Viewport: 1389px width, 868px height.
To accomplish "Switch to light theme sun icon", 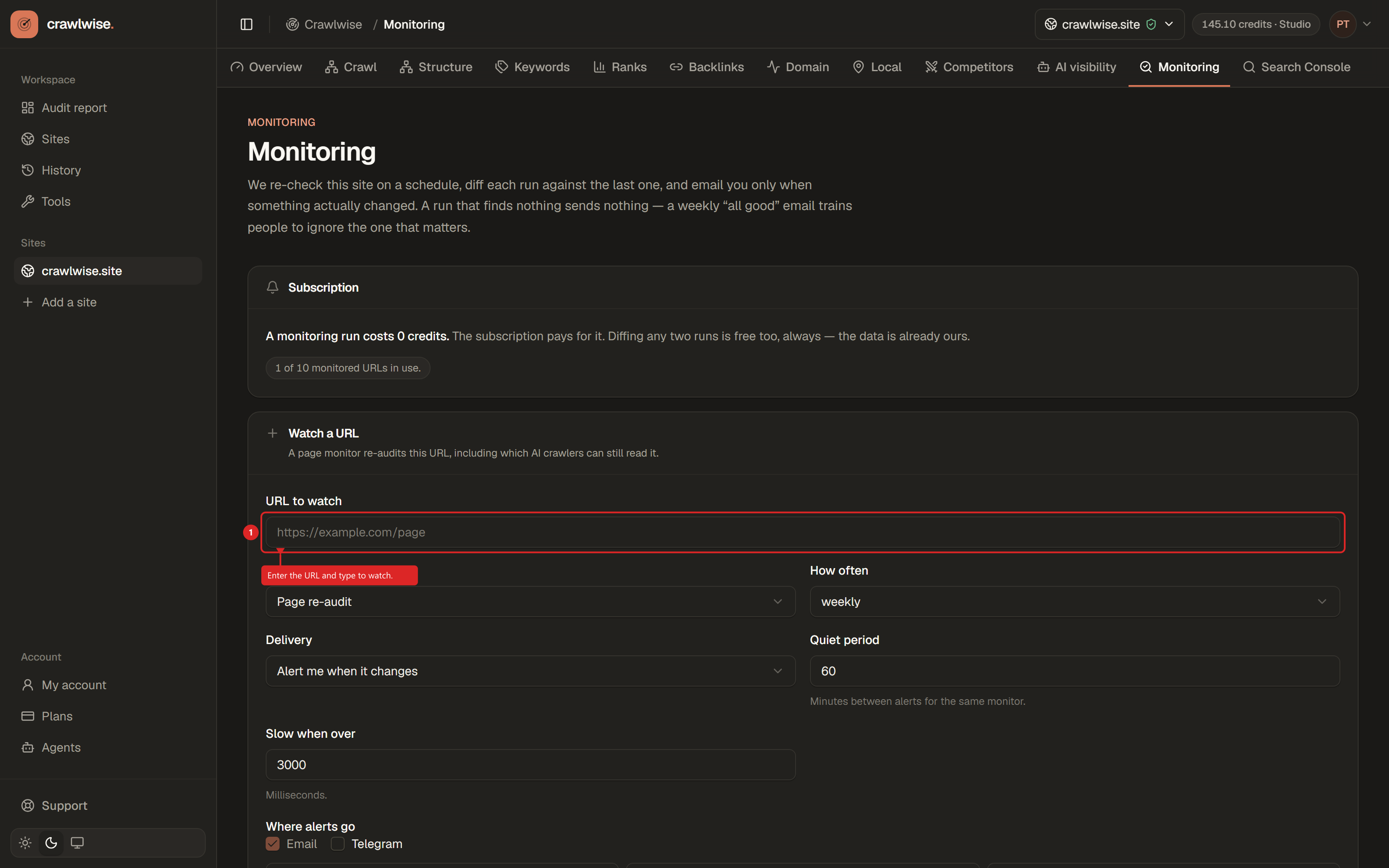I will click(x=25, y=843).
